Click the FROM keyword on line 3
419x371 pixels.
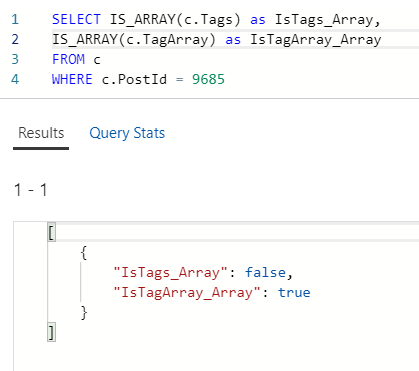click(68, 59)
